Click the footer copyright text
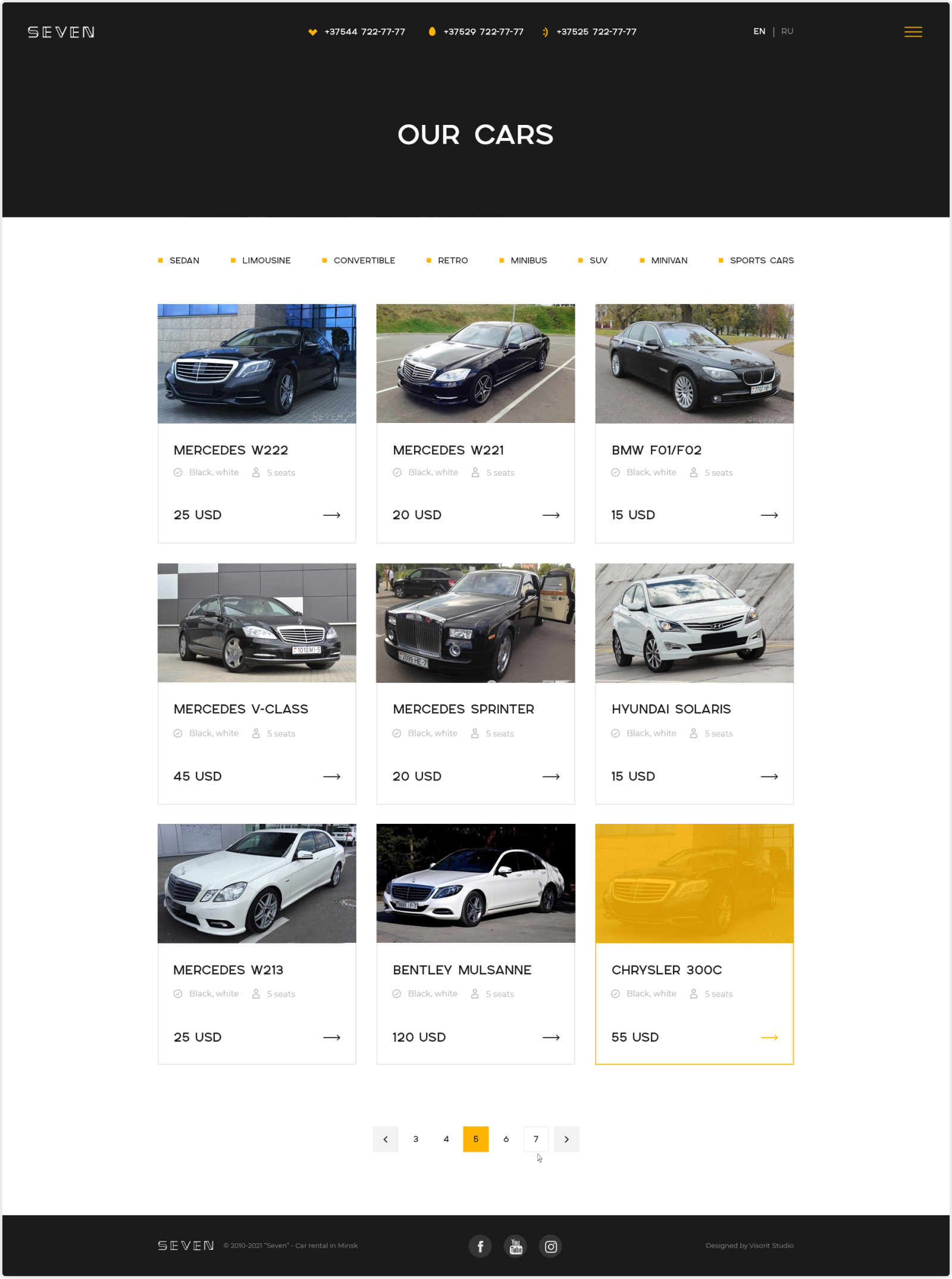 [290, 1246]
